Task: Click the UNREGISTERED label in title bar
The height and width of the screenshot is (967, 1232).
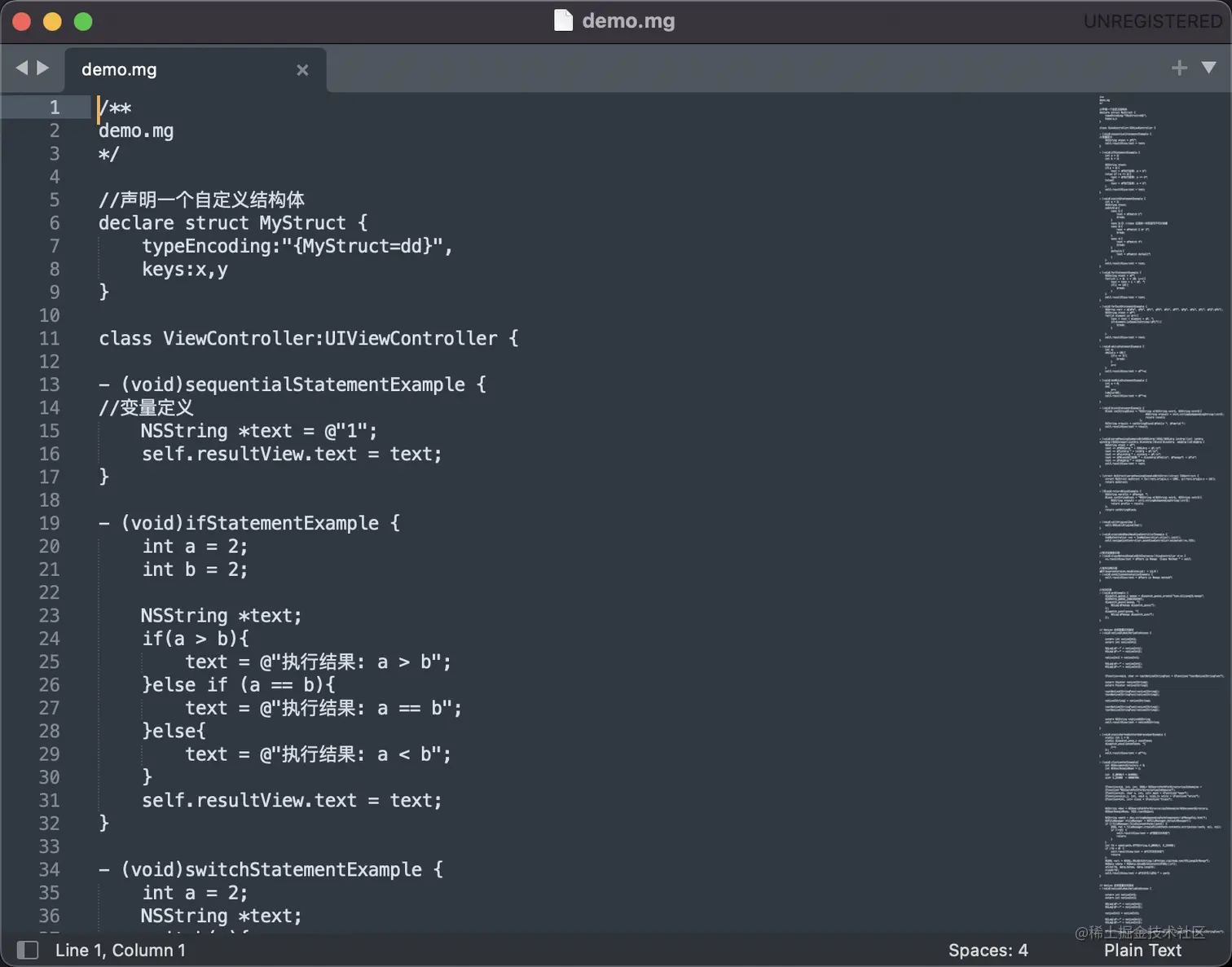Action: pyautogui.click(x=1152, y=21)
